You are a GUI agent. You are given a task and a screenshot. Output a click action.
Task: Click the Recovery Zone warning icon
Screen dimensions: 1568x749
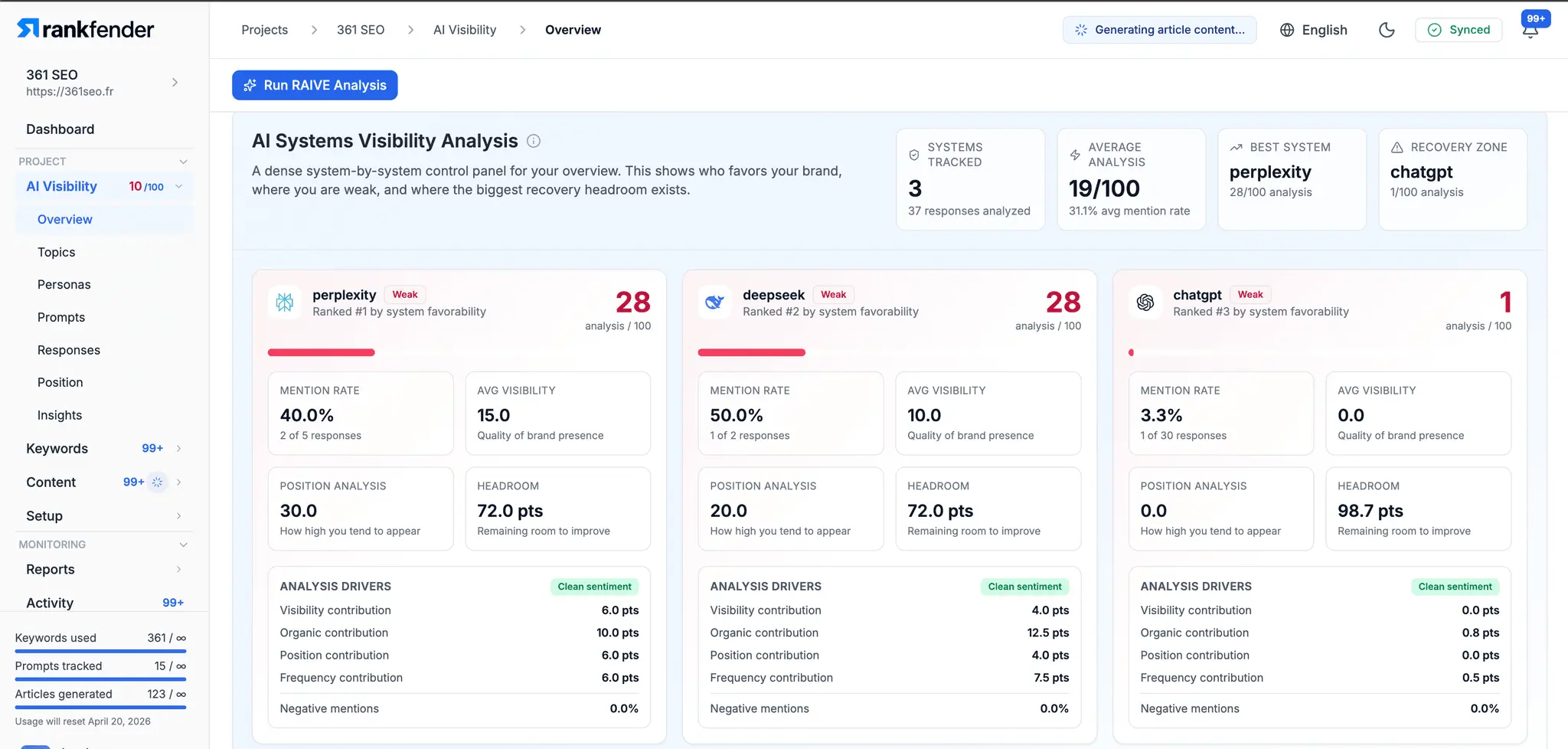click(1396, 147)
